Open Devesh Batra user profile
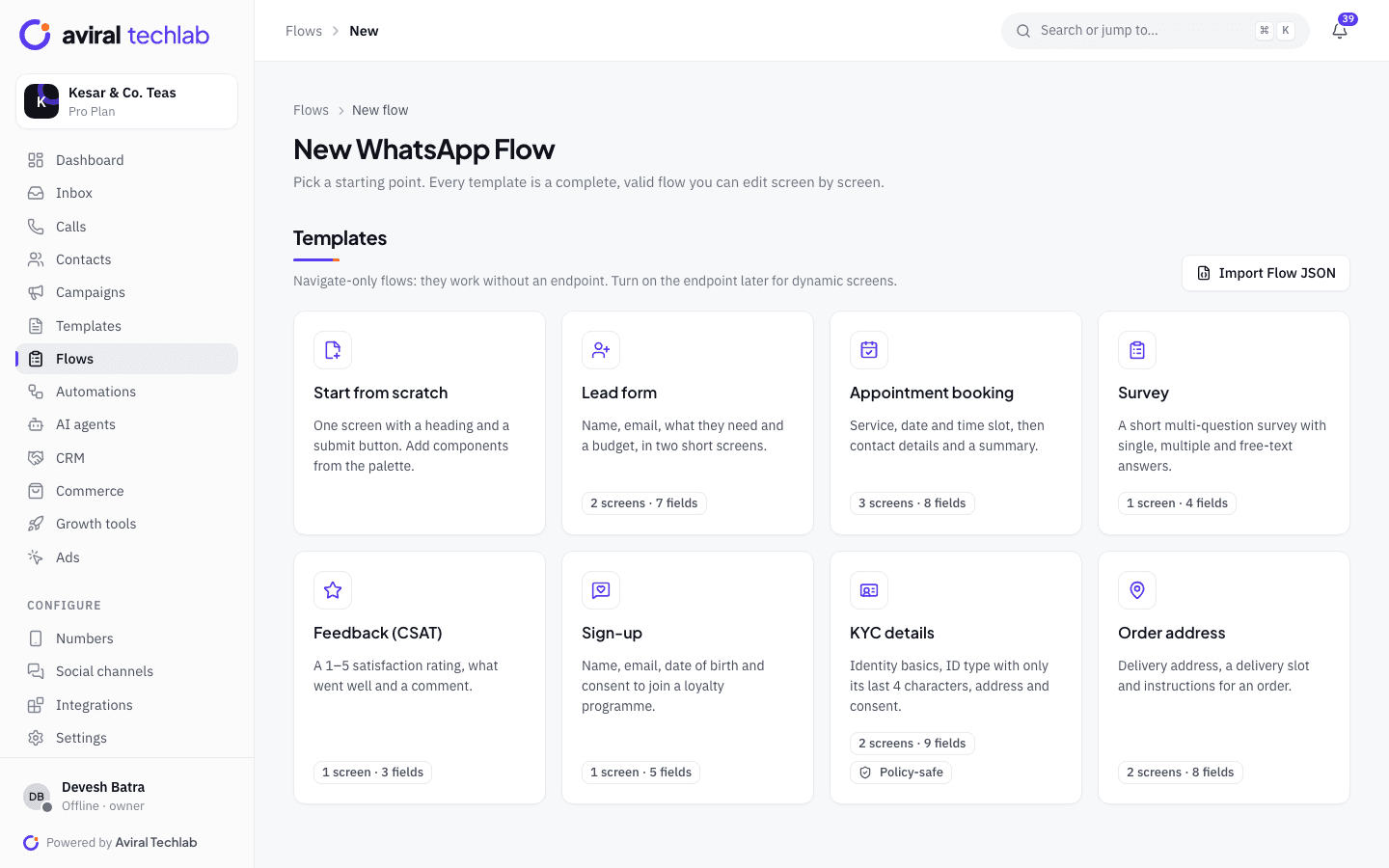This screenshot has width=1389, height=868. pyautogui.click(x=126, y=797)
